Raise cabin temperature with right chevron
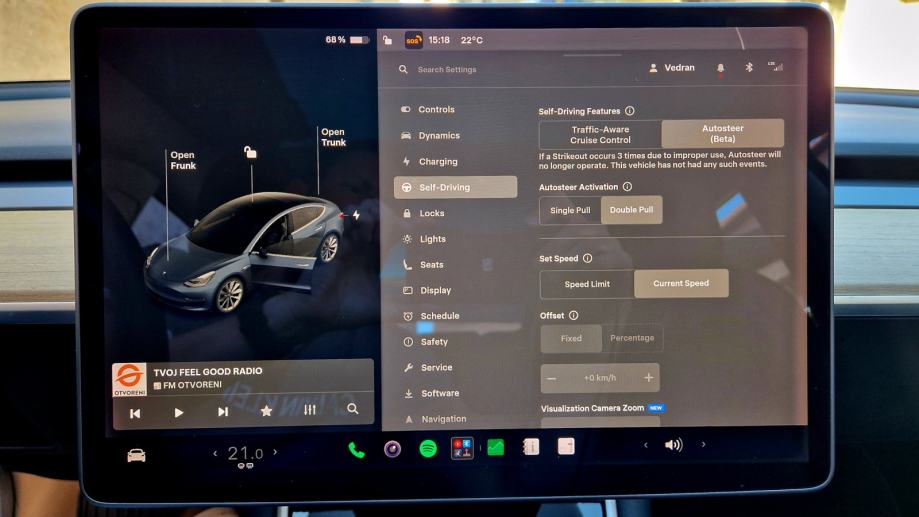The width and height of the screenshot is (919, 517). pos(275,452)
